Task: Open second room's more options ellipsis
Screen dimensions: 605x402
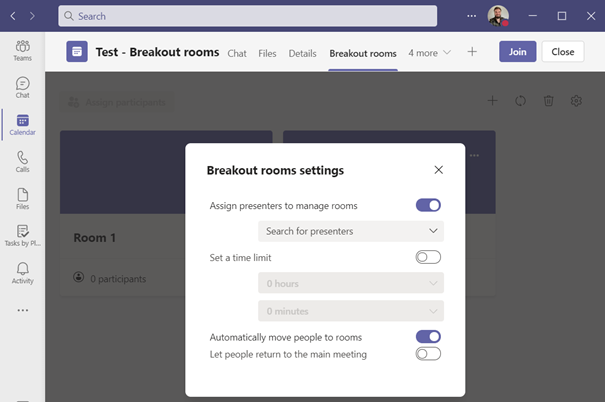Action: 474,155
